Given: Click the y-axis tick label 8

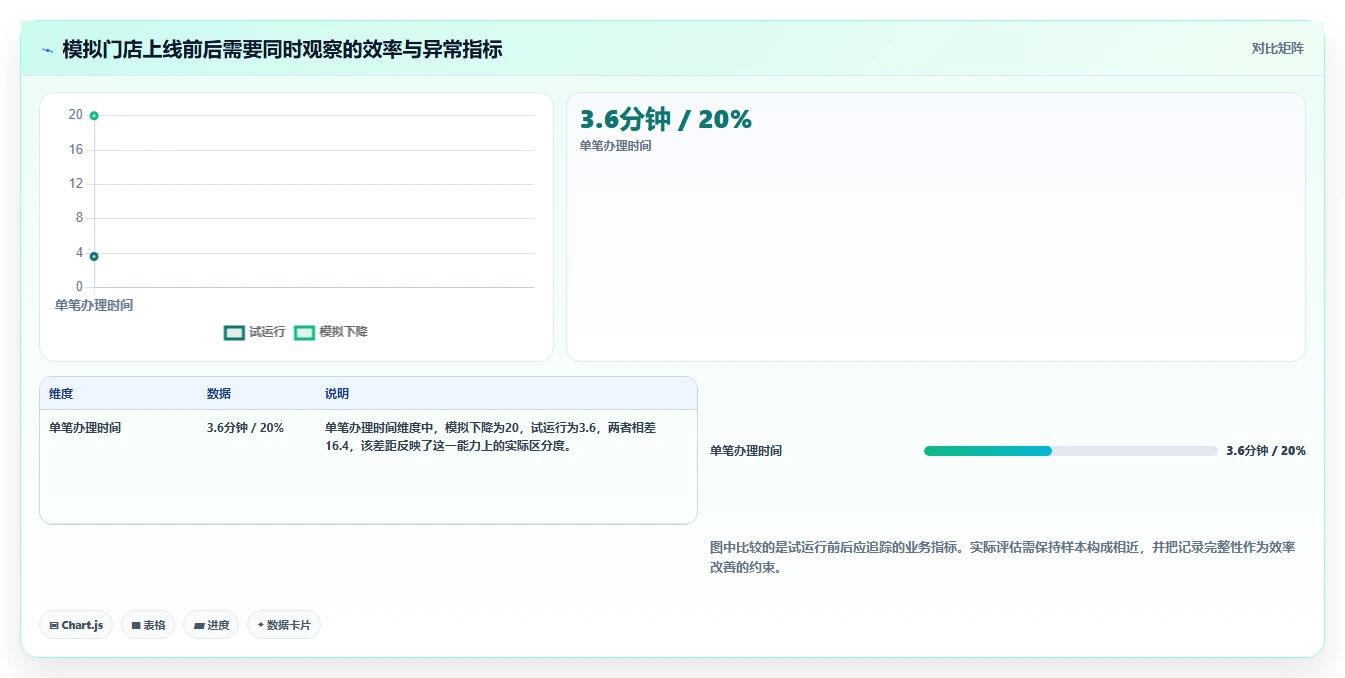Looking at the screenshot, I should (79, 218).
